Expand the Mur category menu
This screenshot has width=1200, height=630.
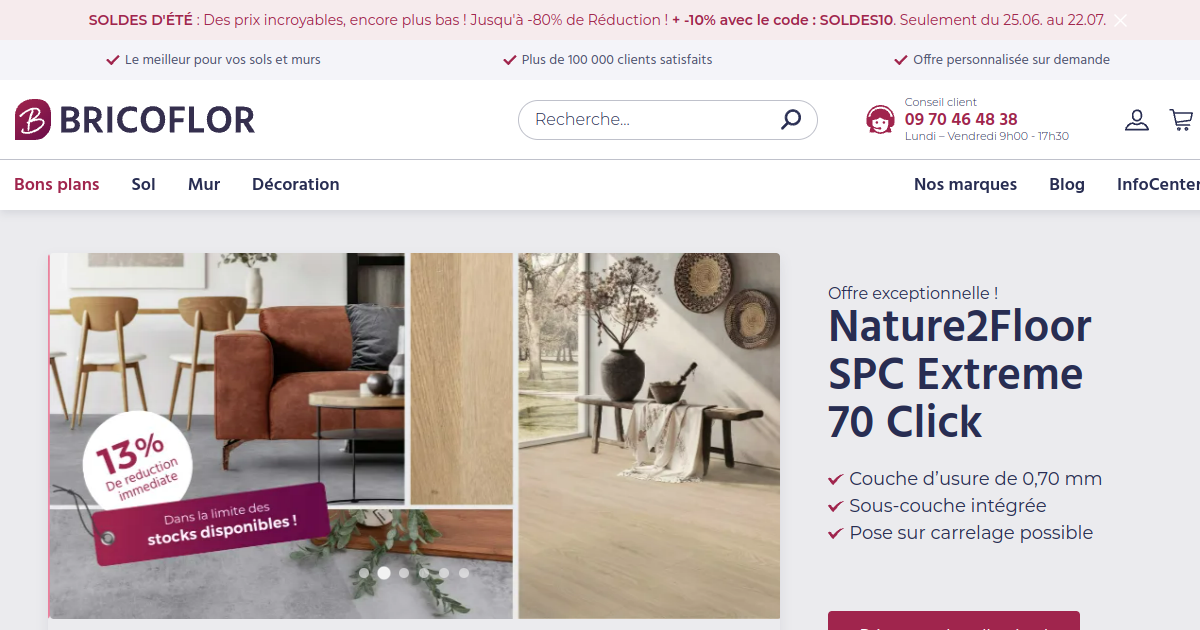tap(204, 184)
